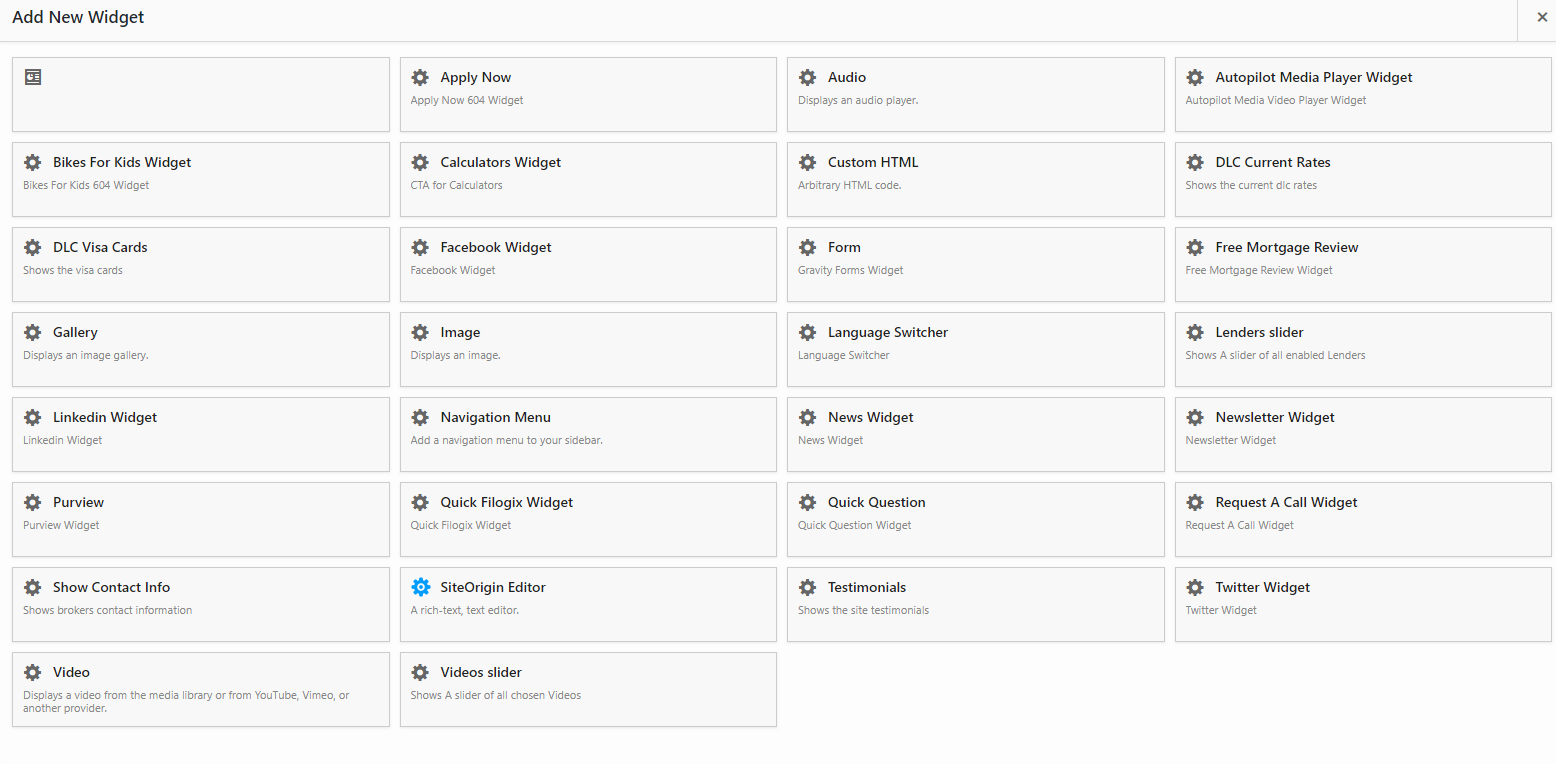Click the 'Gravity Forms Widget' description
This screenshot has height=764, width=1556.
851,270
